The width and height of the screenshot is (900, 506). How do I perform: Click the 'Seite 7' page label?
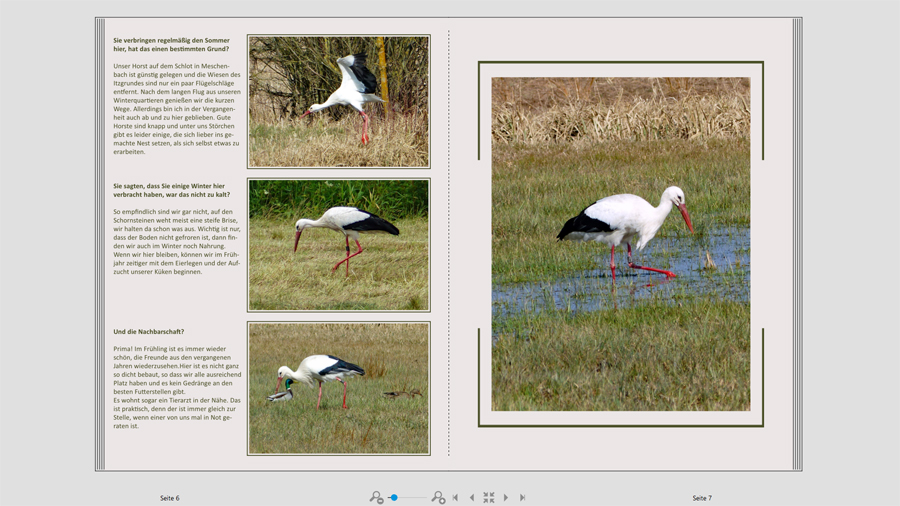(702, 497)
